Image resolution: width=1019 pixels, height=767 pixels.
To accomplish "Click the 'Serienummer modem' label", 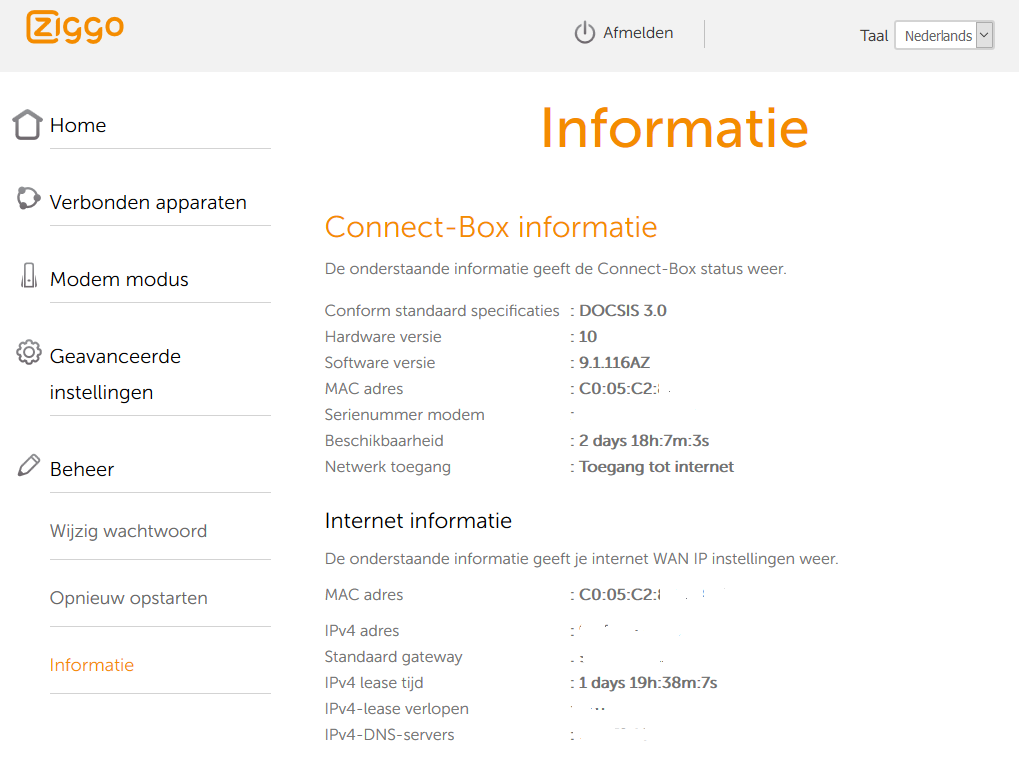I will [x=404, y=415].
